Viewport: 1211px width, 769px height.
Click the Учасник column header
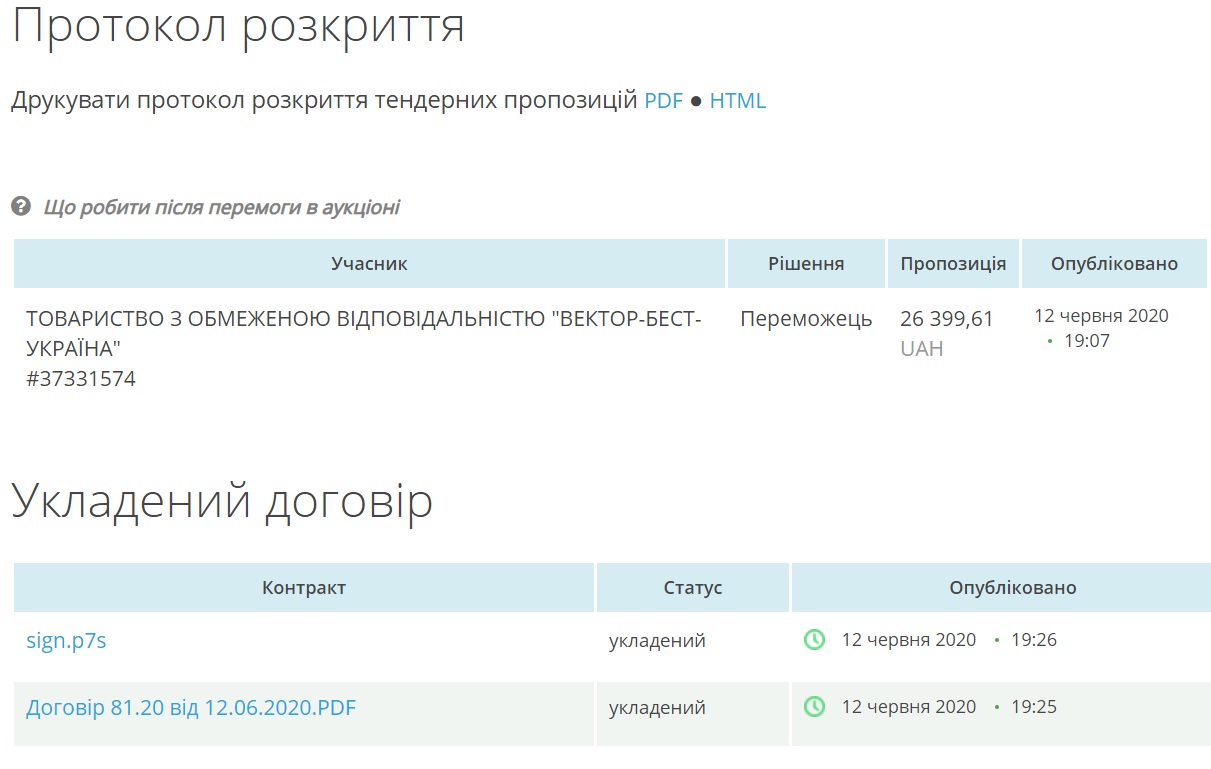[x=369, y=264]
